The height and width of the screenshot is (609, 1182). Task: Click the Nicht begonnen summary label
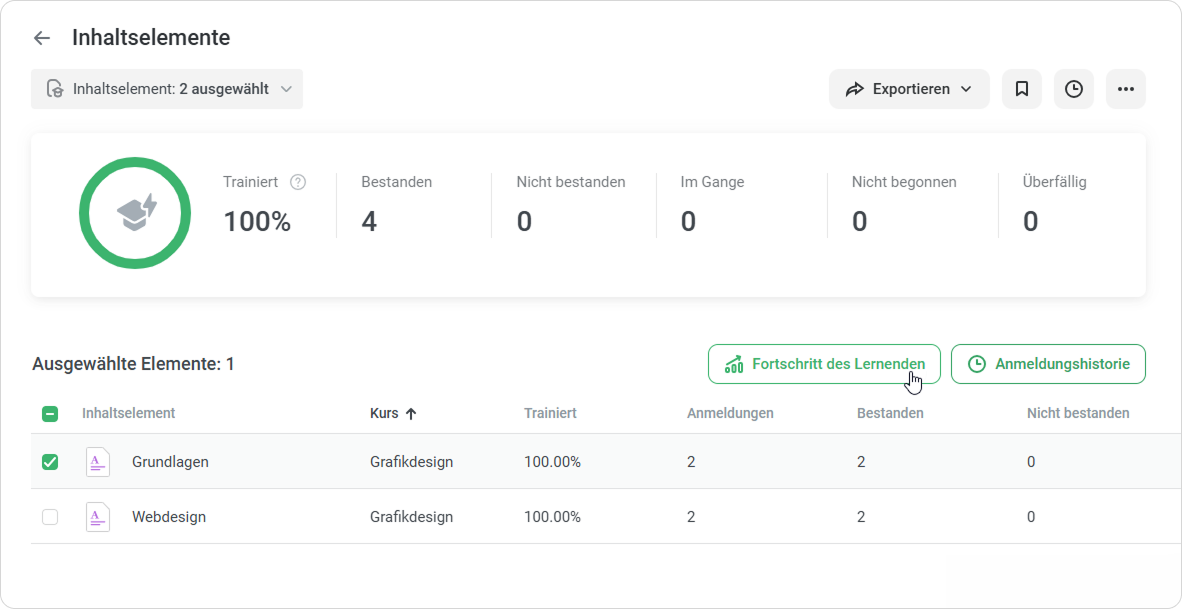[905, 182]
